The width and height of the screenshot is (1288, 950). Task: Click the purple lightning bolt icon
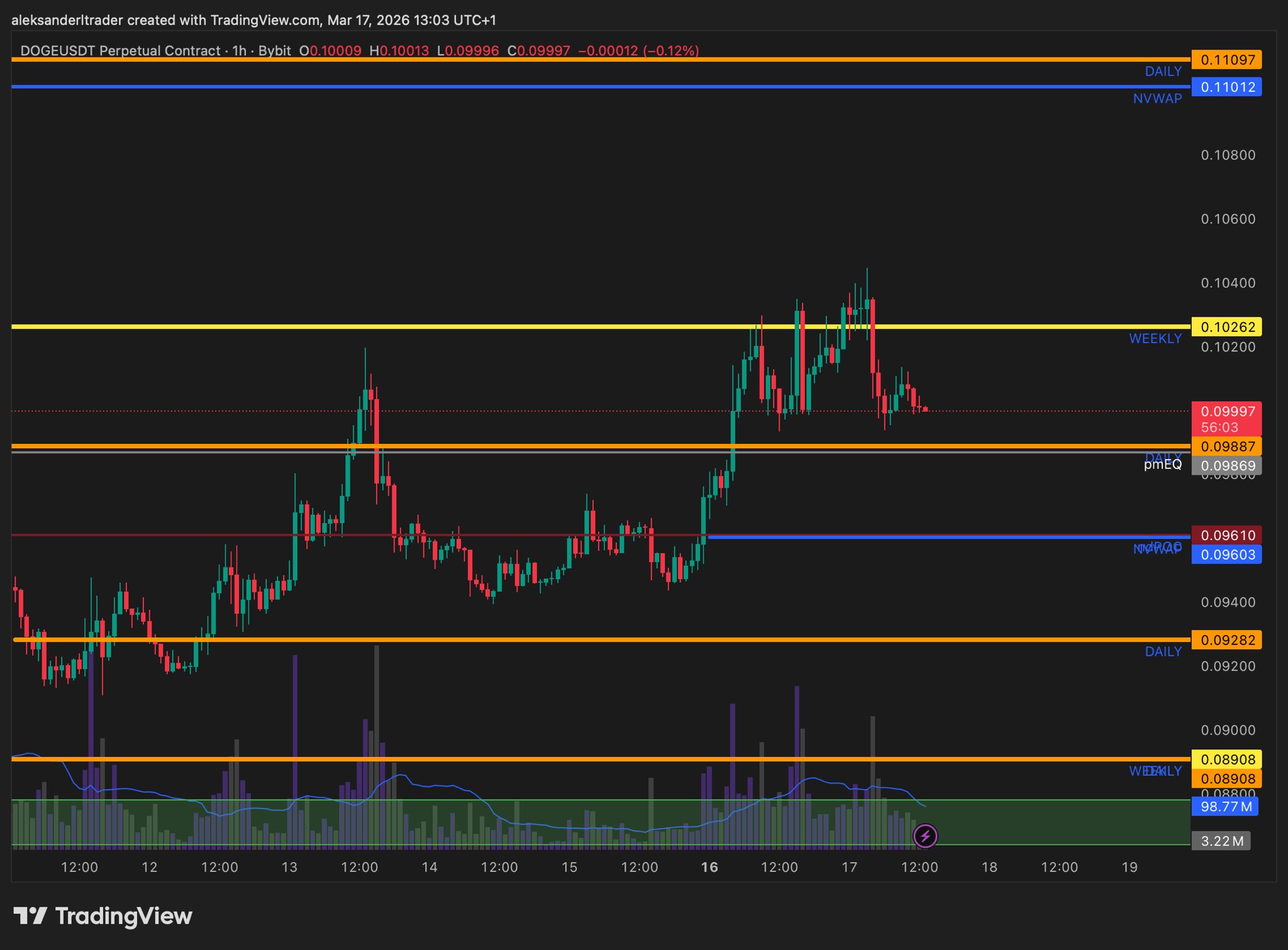pos(925,836)
